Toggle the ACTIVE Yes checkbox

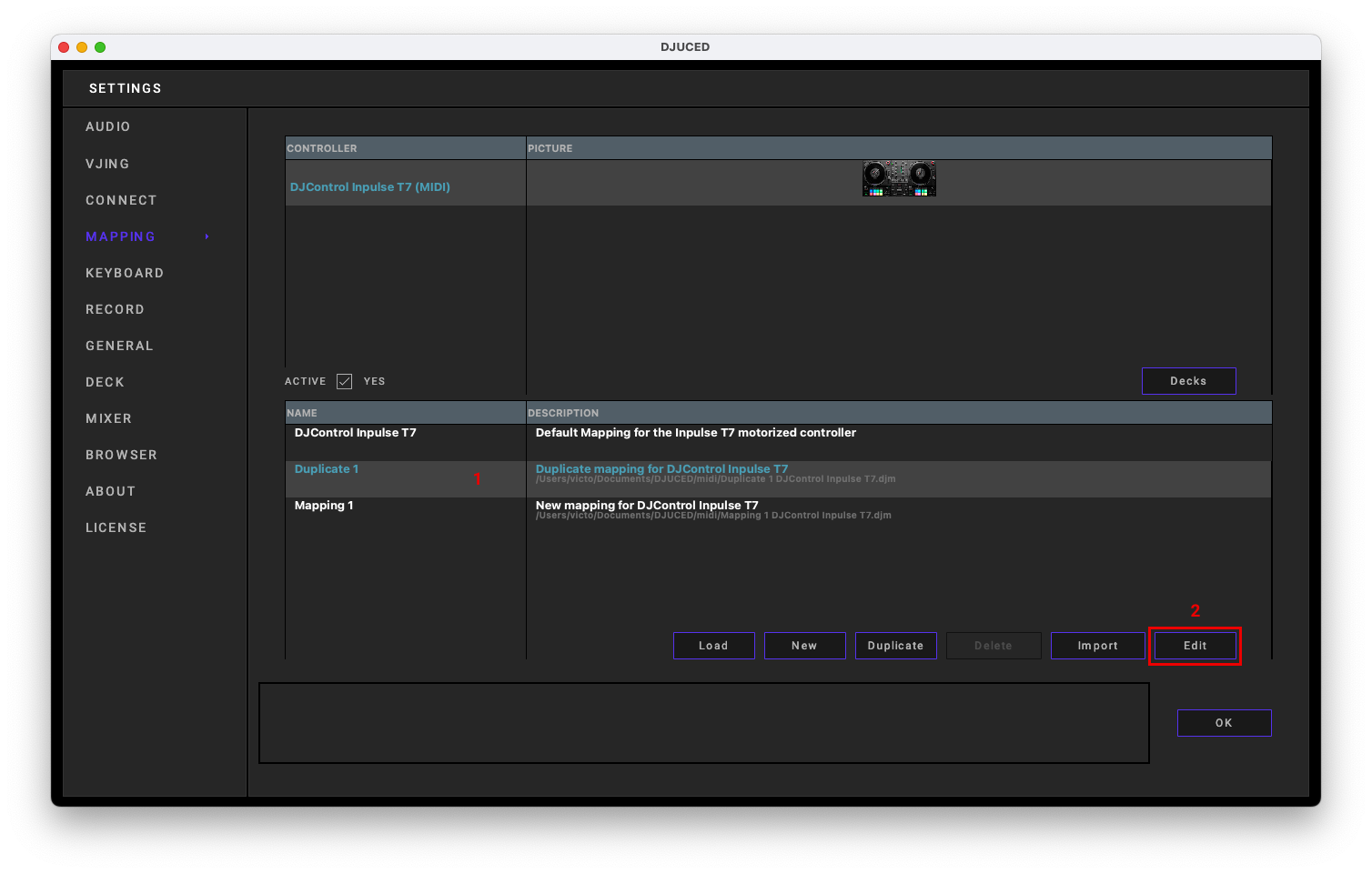[345, 381]
